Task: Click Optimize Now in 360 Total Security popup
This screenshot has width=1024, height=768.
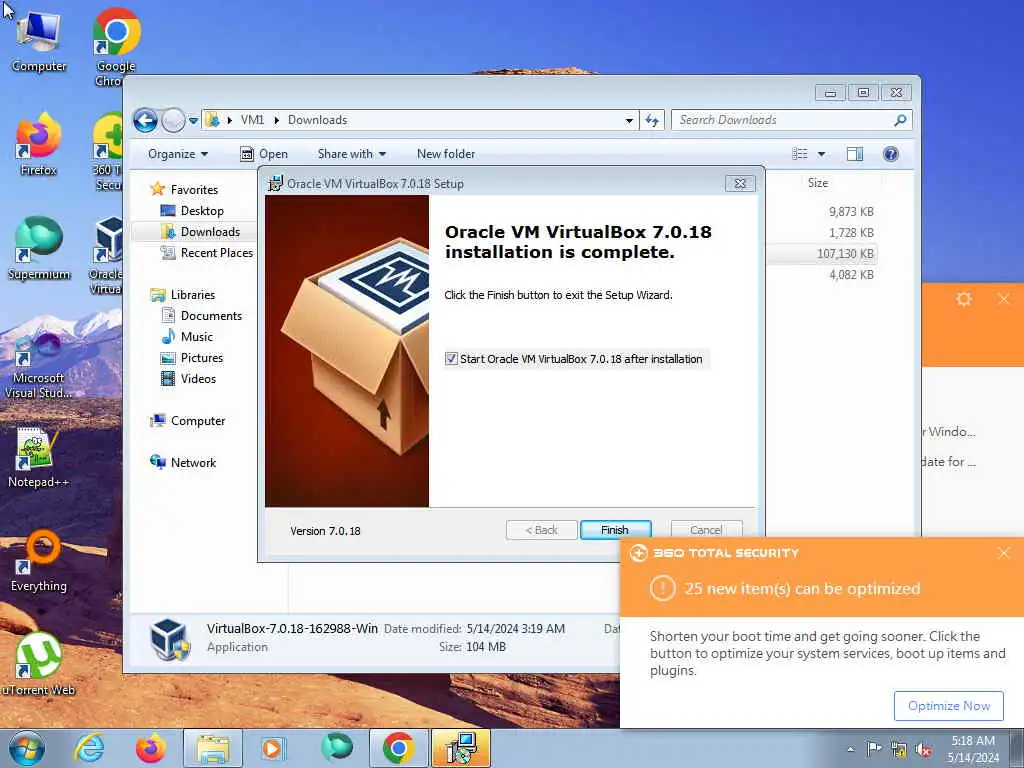Action: point(948,706)
